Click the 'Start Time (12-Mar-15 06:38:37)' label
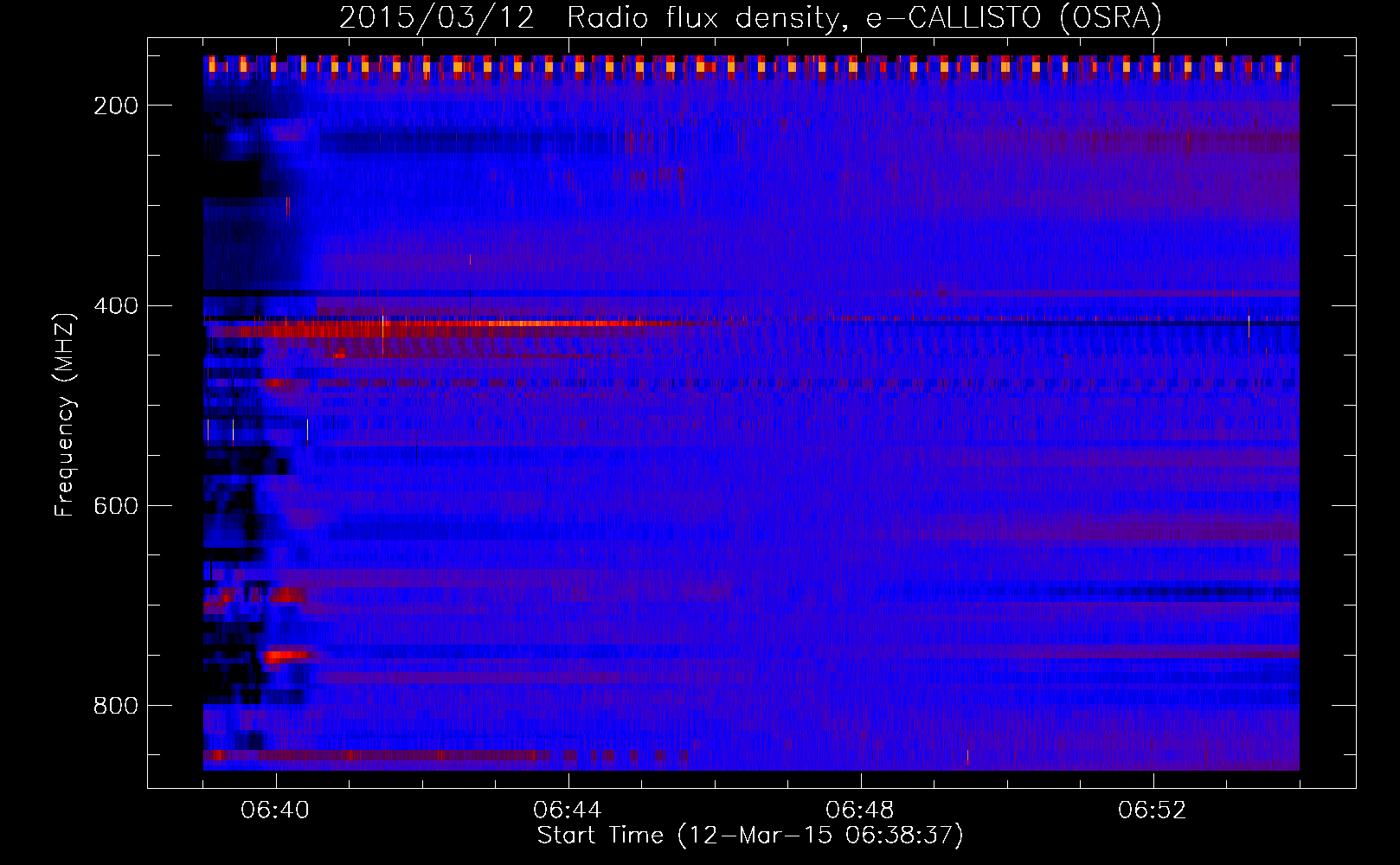 [x=750, y=836]
